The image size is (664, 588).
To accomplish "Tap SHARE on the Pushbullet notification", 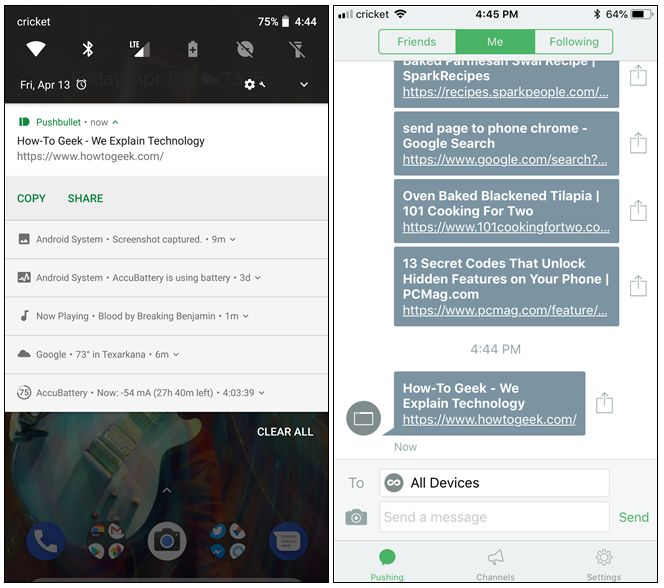I will pyautogui.click(x=86, y=199).
